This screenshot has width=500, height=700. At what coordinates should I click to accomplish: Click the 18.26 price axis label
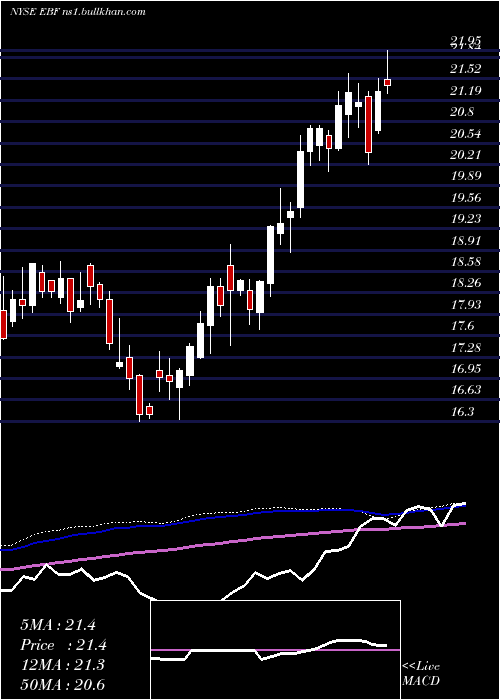[x=466, y=283]
